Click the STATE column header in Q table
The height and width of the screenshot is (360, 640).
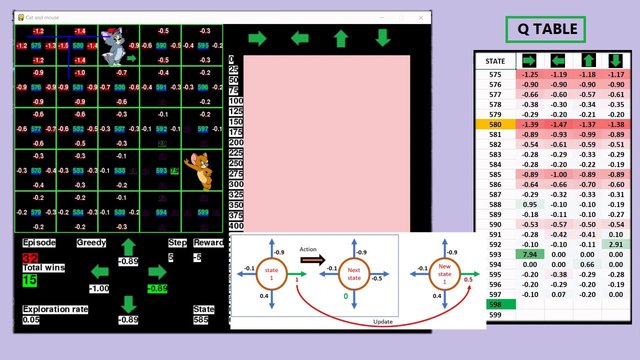(x=495, y=61)
